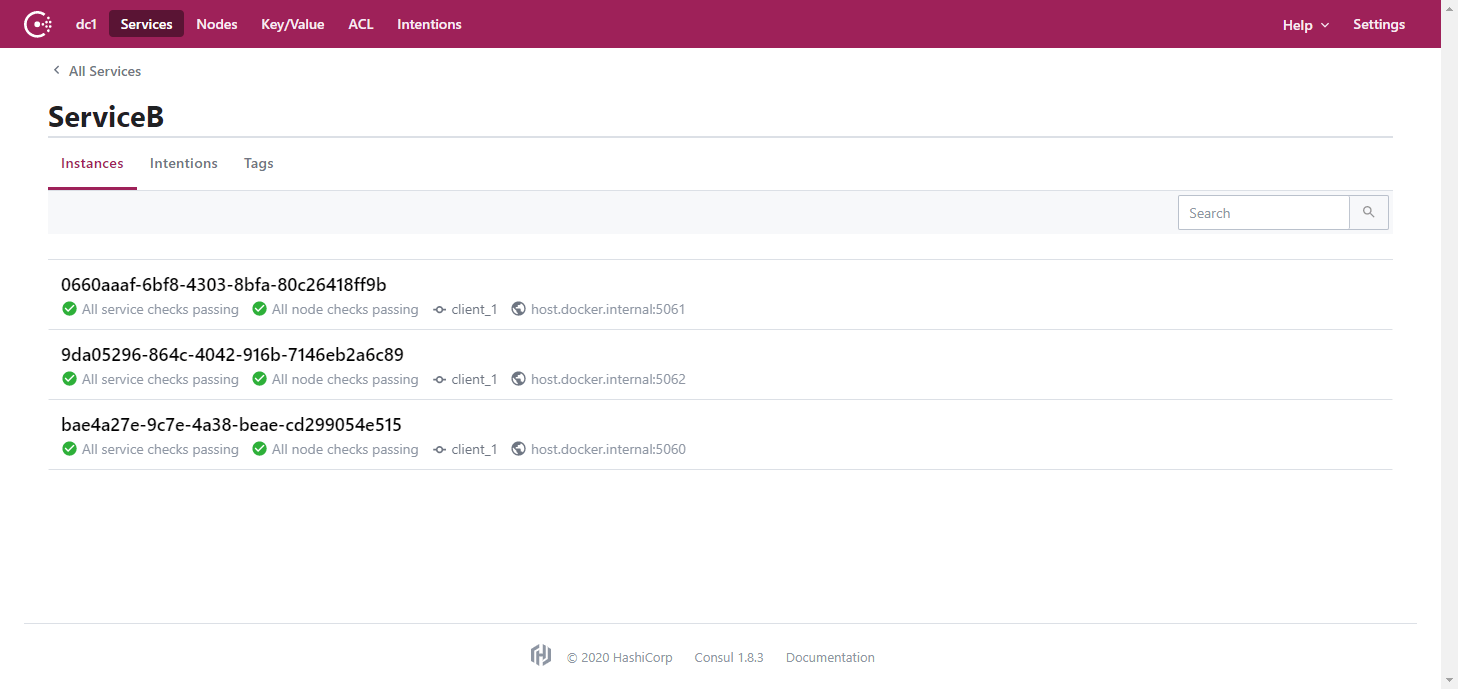Expand the Help dropdown menu
Screen dimensions: 1458x689
point(1305,25)
